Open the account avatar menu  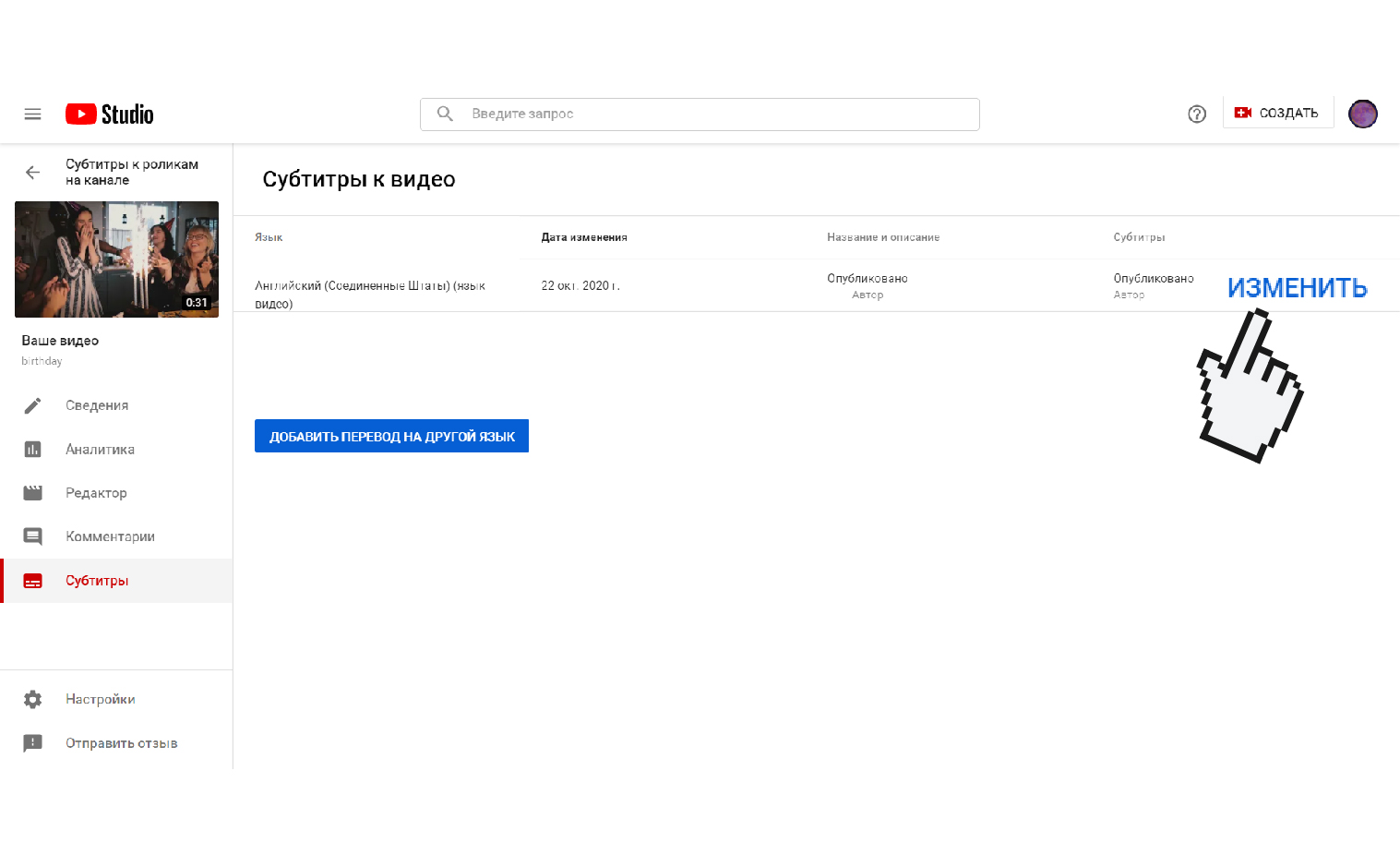tap(1362, 114)
